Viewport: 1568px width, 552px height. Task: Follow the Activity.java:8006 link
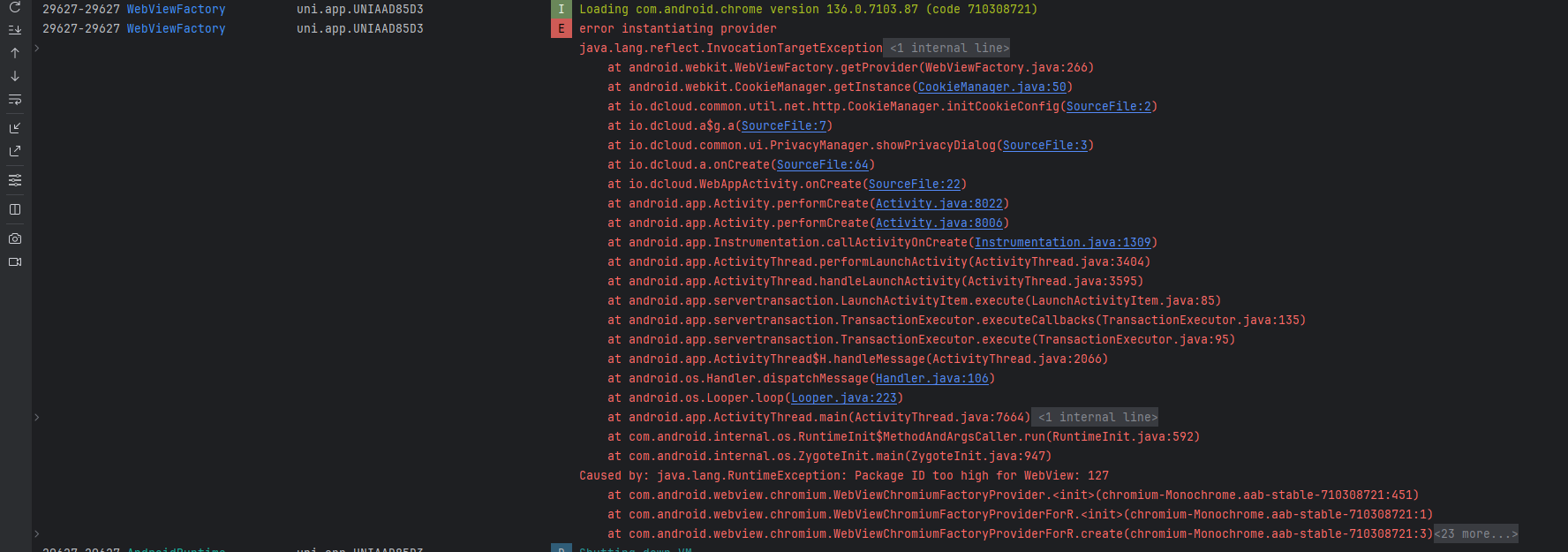point(939,223)
